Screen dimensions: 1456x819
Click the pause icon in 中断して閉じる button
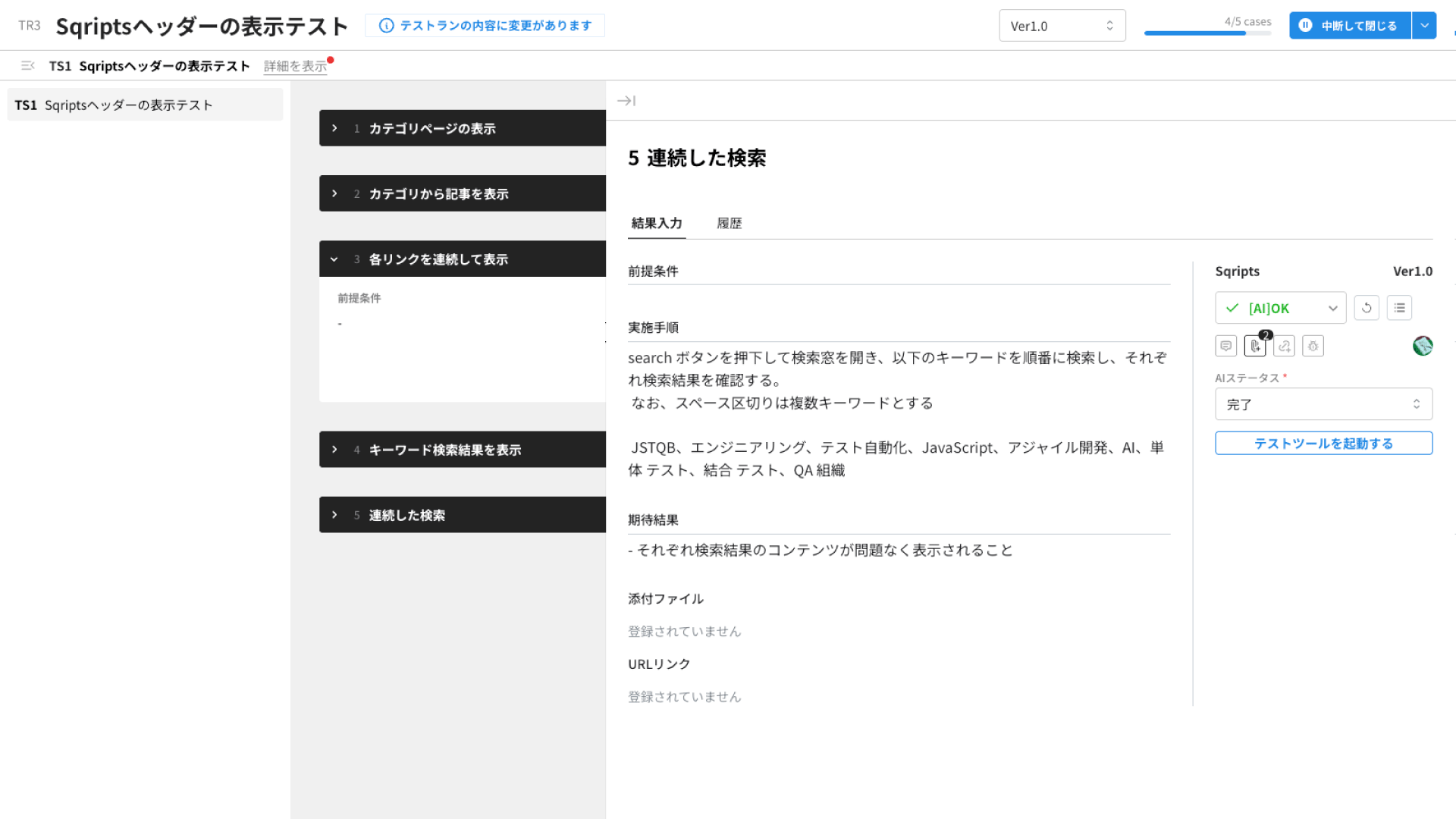pos(1306,26)
